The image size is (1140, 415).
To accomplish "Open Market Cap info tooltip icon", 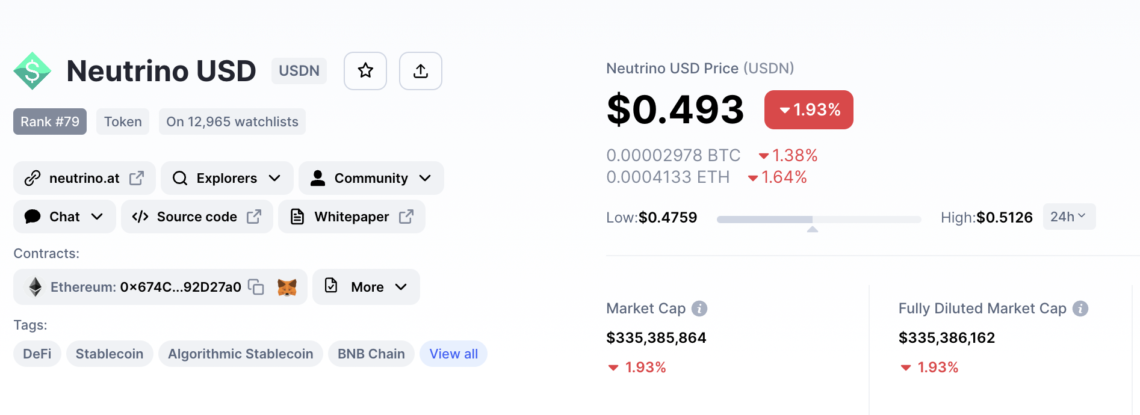I will tap(699, 309).
